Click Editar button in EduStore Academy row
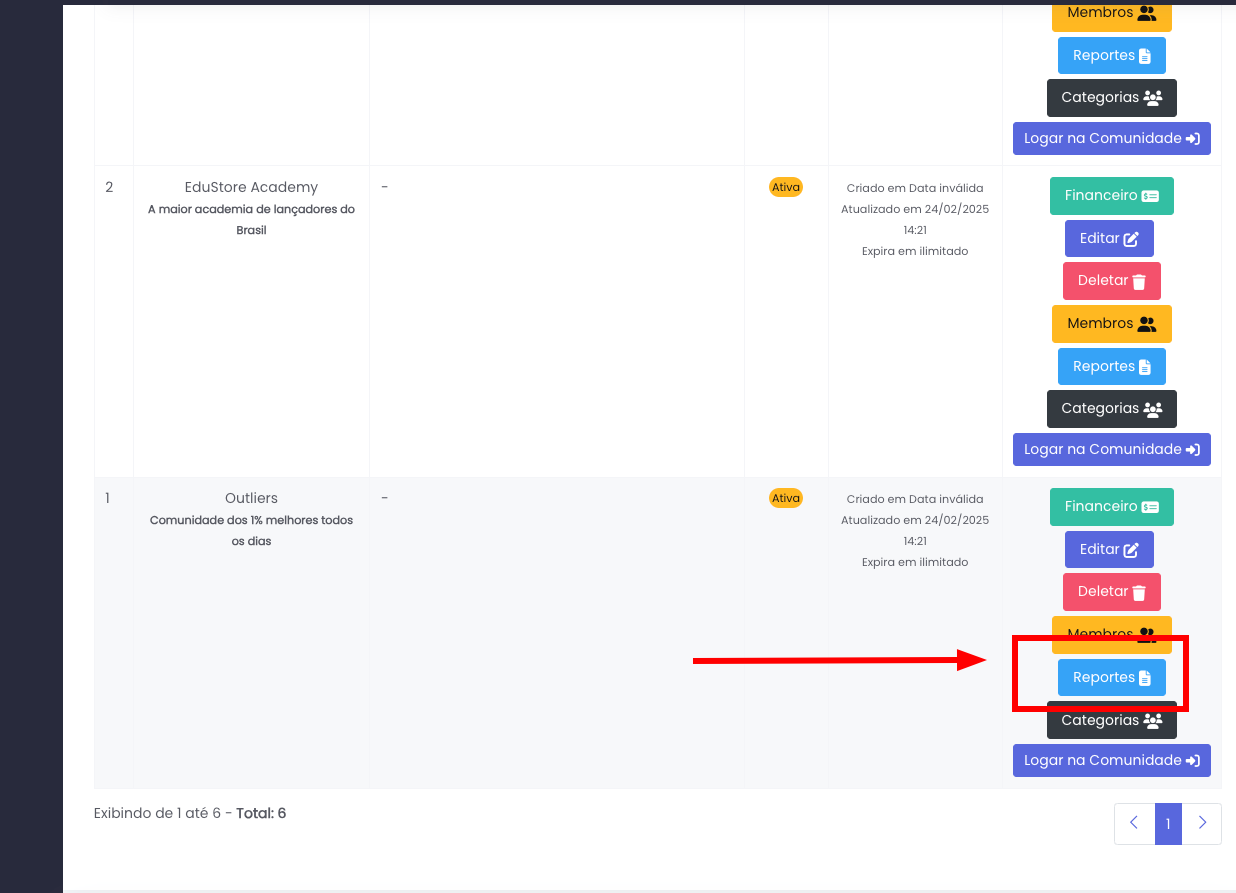This screenshot has height=893, width=1236. tap(1109, 239)
